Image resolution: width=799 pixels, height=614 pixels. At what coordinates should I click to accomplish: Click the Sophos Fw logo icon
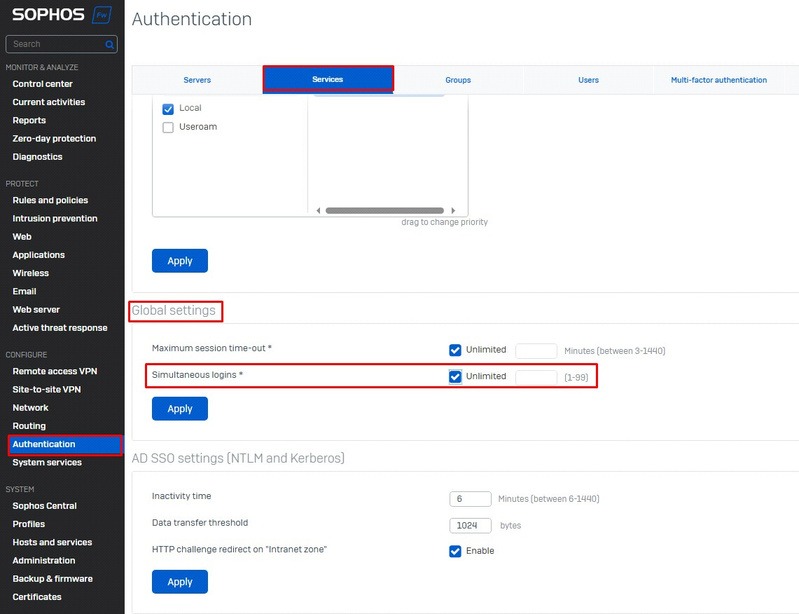pos(102,15)
